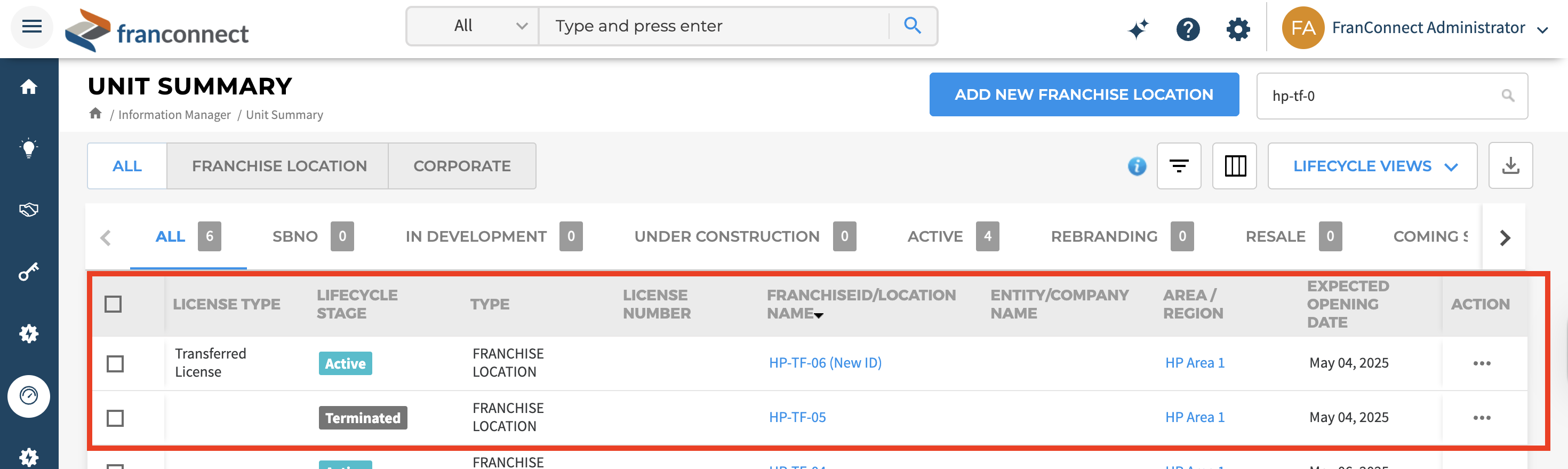1568x469 pixels.
Task: Open the handshake module in sidebar
Action: (29, 210)
